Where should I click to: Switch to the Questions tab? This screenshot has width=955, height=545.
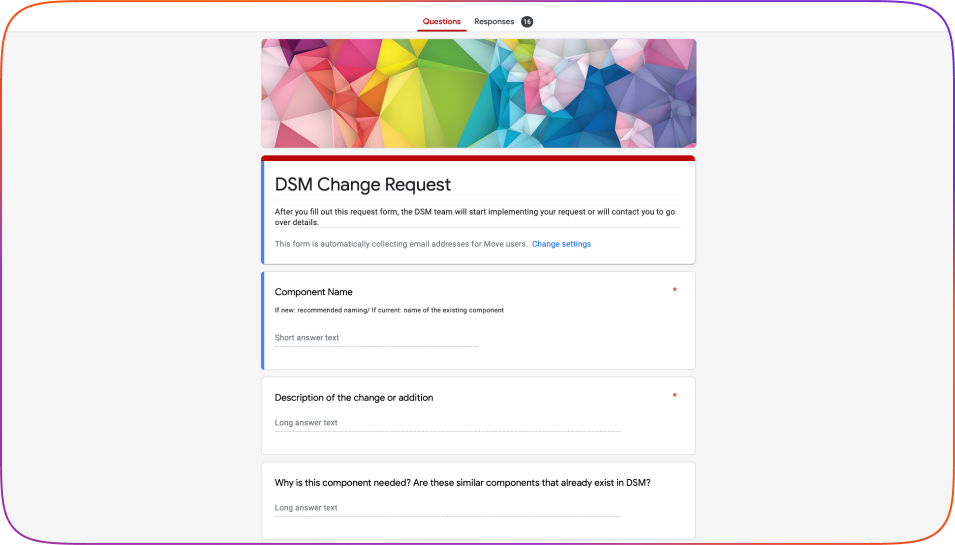pos(441,21)
